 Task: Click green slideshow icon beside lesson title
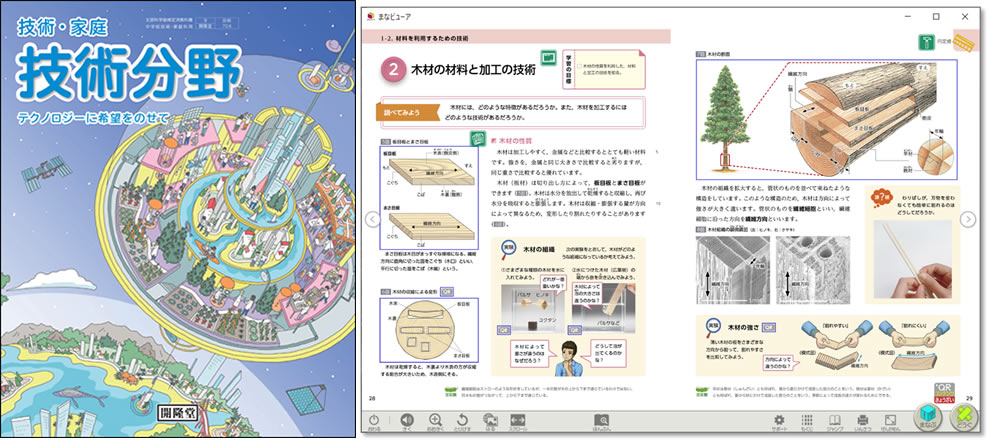coord(548,57)
